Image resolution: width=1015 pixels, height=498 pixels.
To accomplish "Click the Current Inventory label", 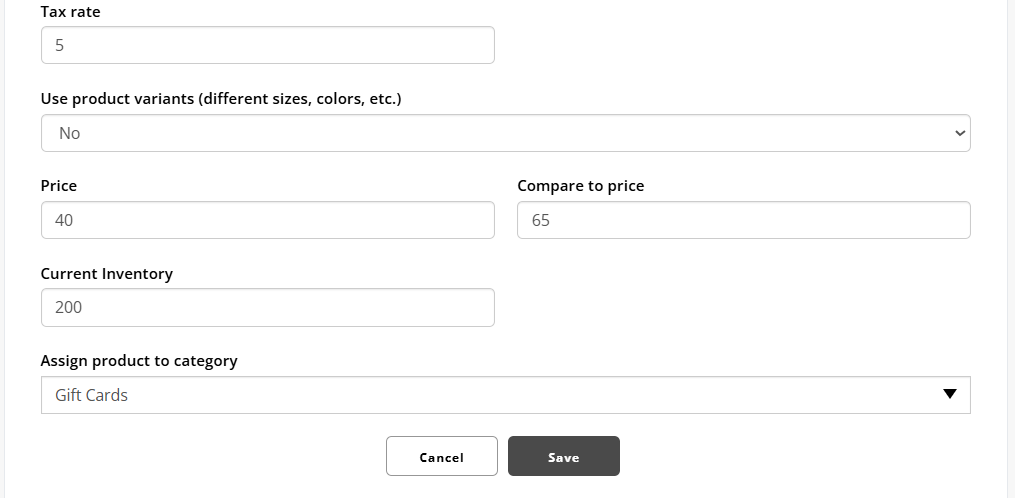I will point(106,274).
